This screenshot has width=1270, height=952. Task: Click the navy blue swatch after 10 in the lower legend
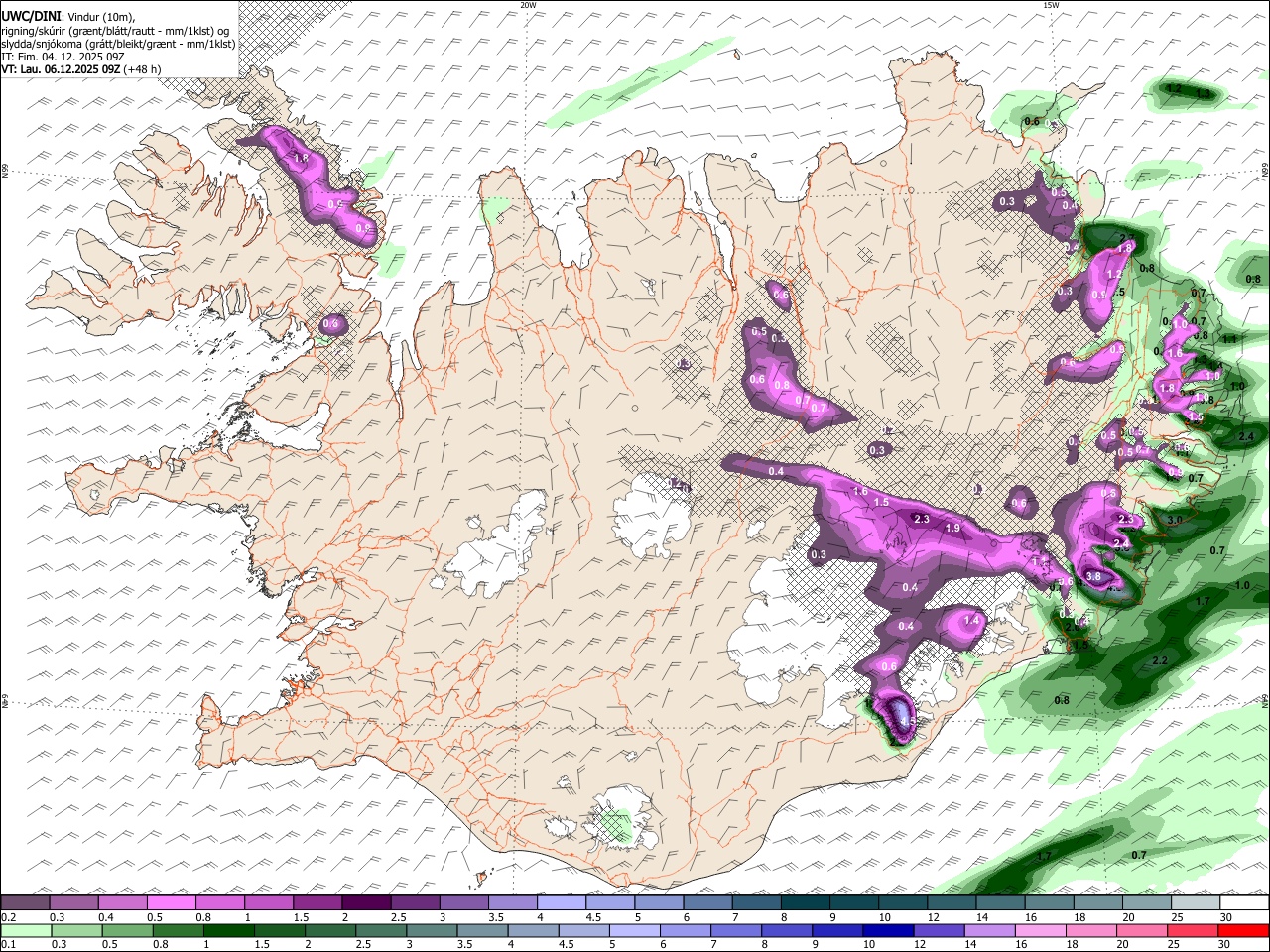click(886, 930)
